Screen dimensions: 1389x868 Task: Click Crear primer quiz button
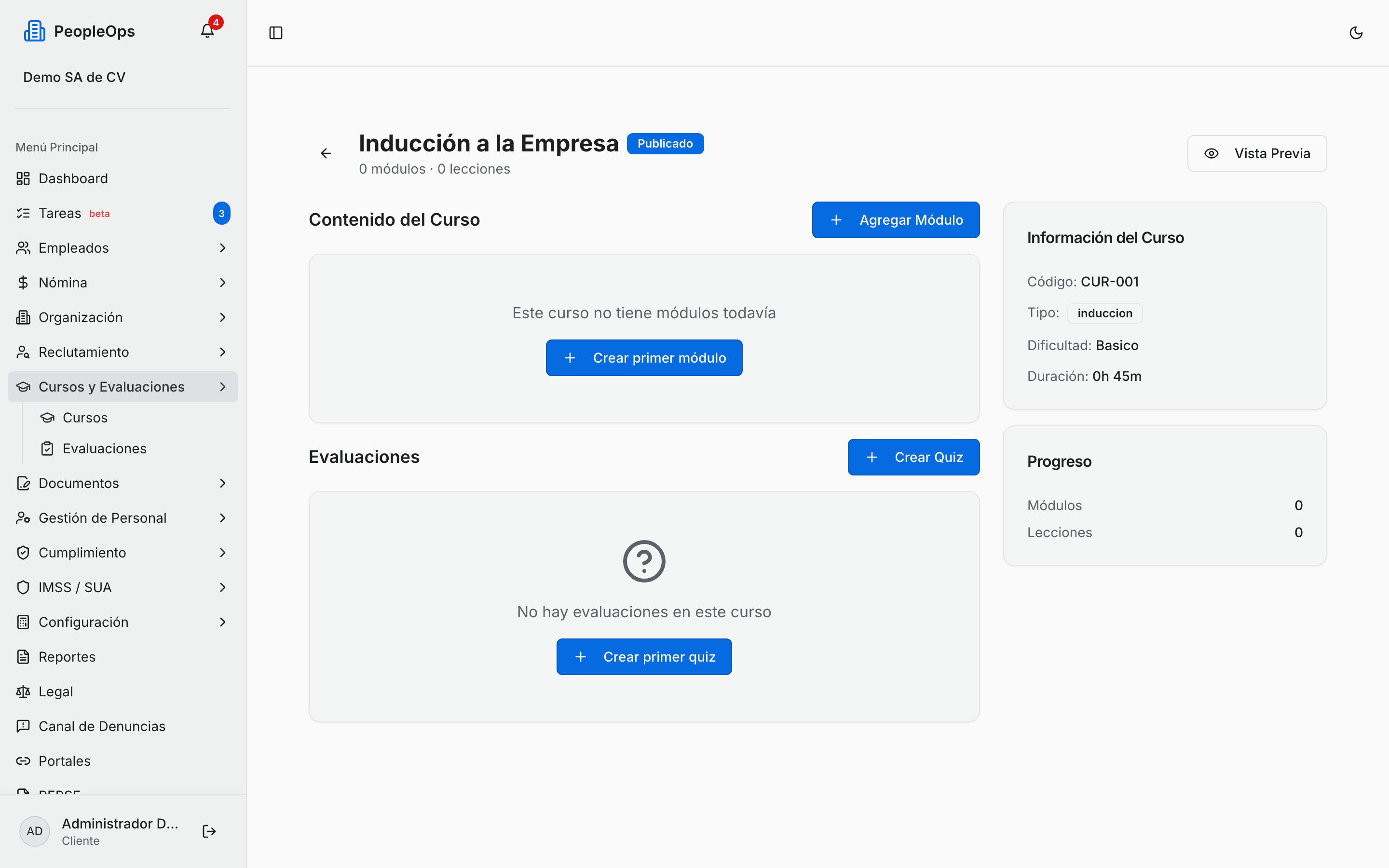(x=644, y=657)
